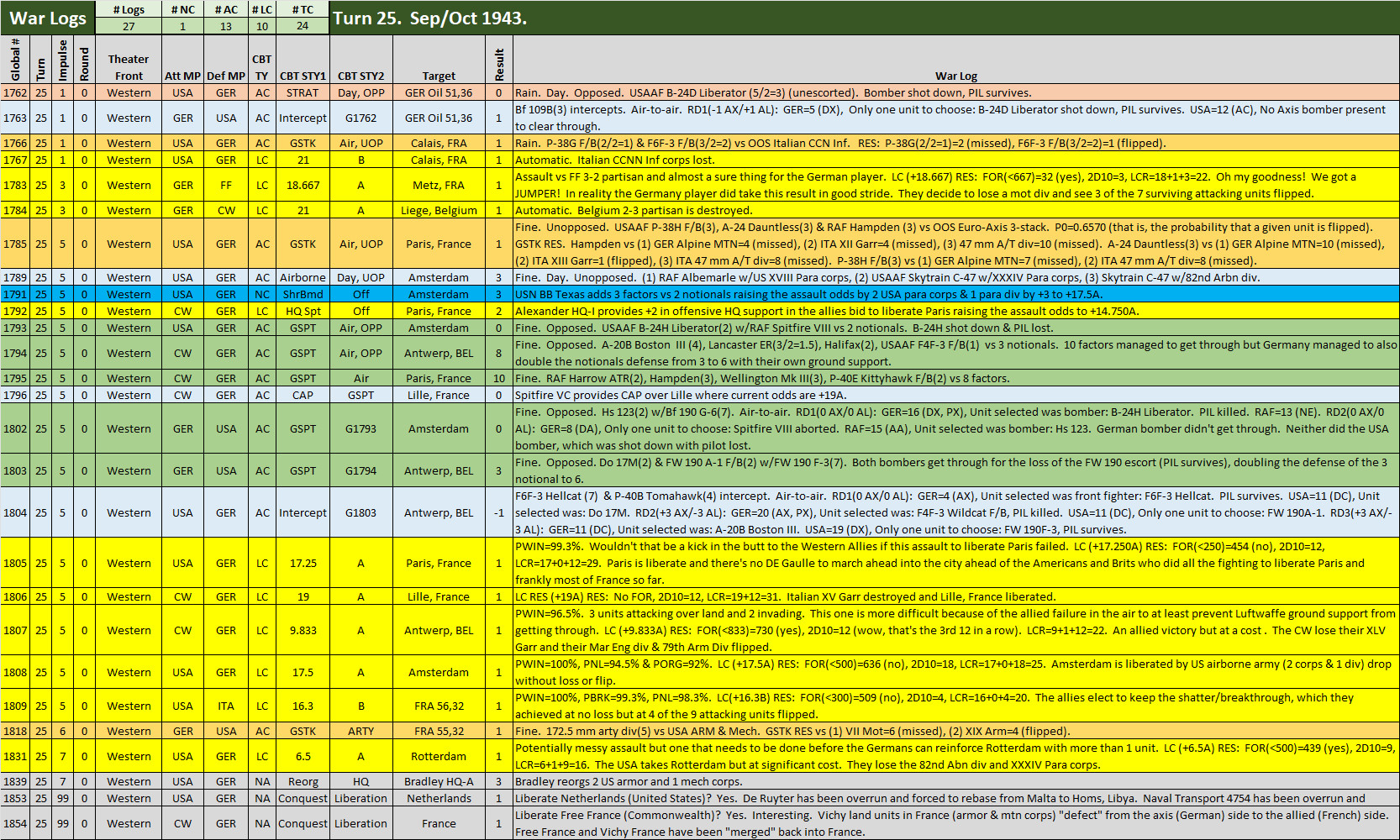Click the "FRA 56,32" target cell
This screenshot has width=1400, height=840.
click(439, 706)
